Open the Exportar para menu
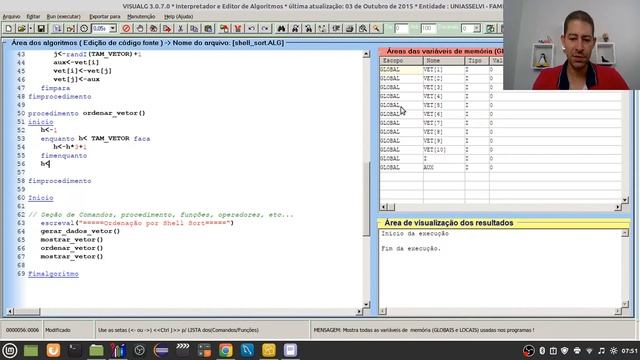 tap(105, 16)
